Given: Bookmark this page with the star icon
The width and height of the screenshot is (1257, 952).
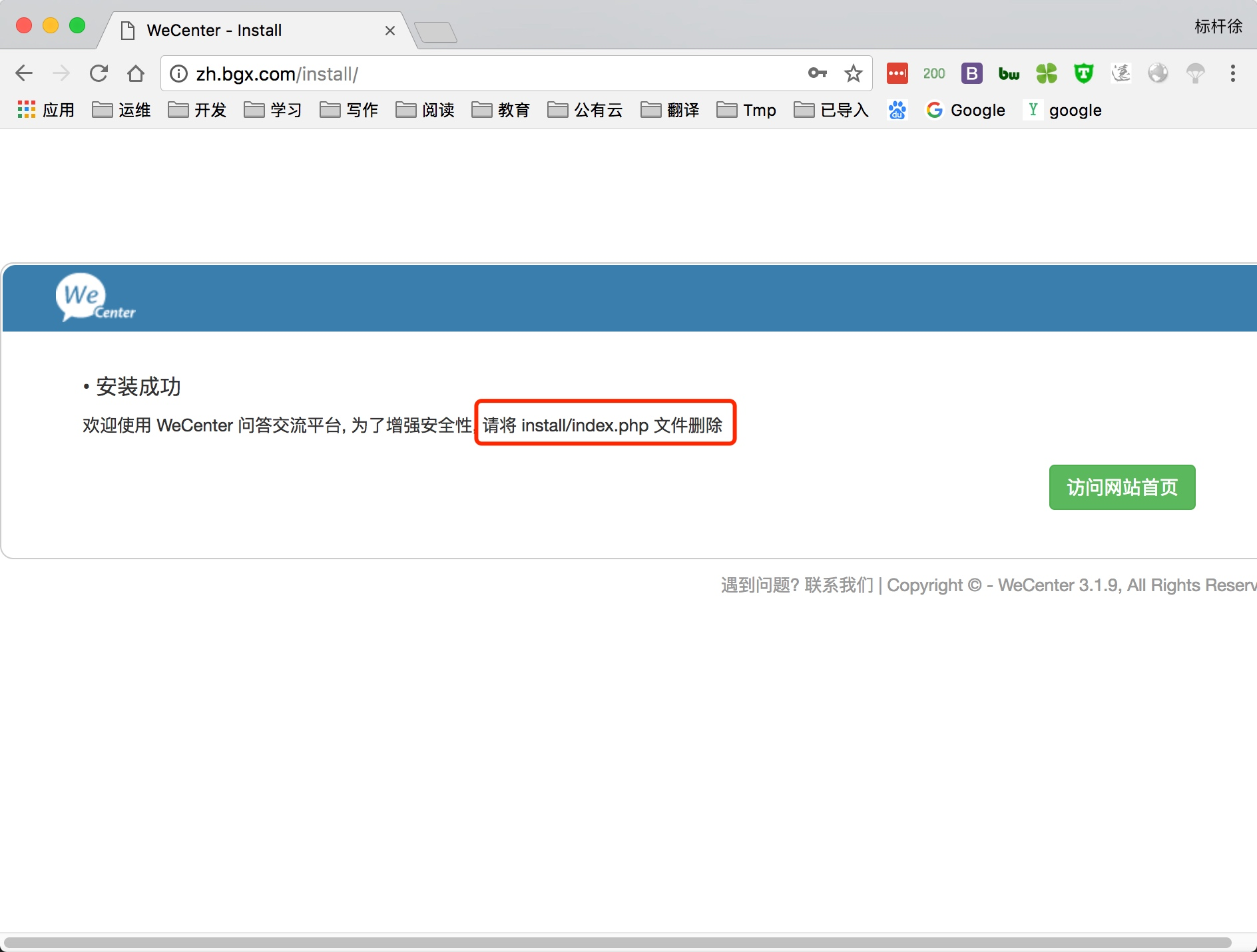Looking at the screenshot, I should pyautogui.click(x=854, y=73).
